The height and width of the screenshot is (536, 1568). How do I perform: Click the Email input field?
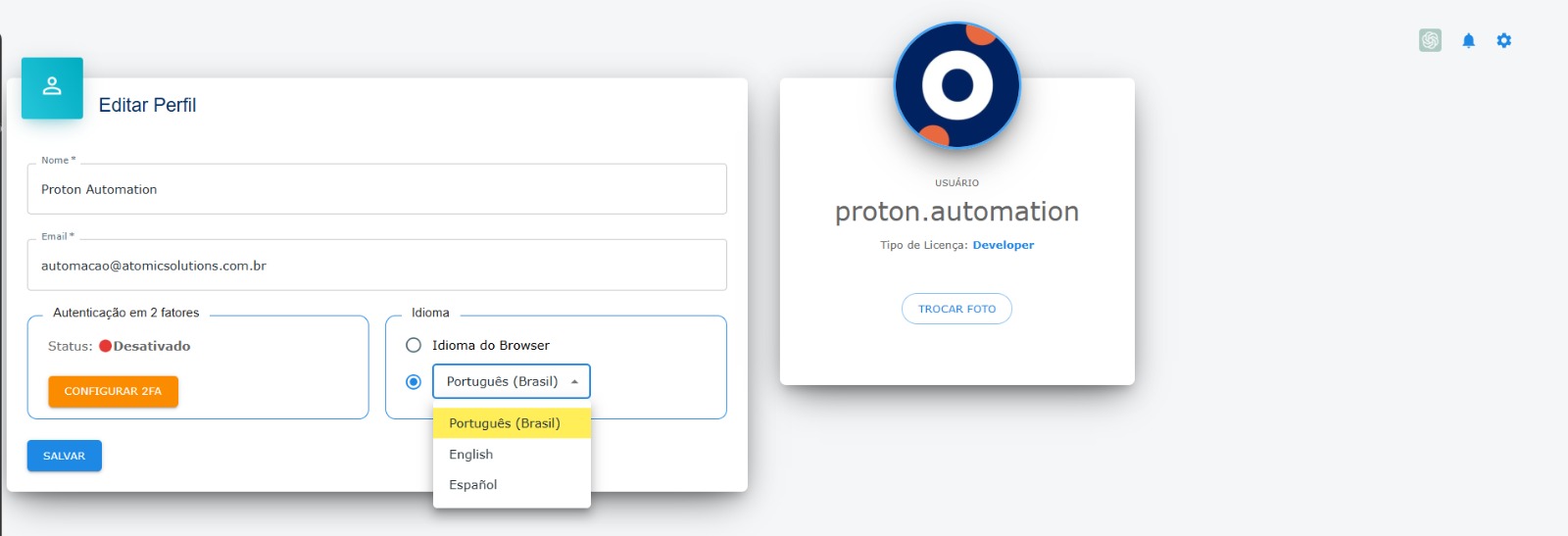(376, 266)
